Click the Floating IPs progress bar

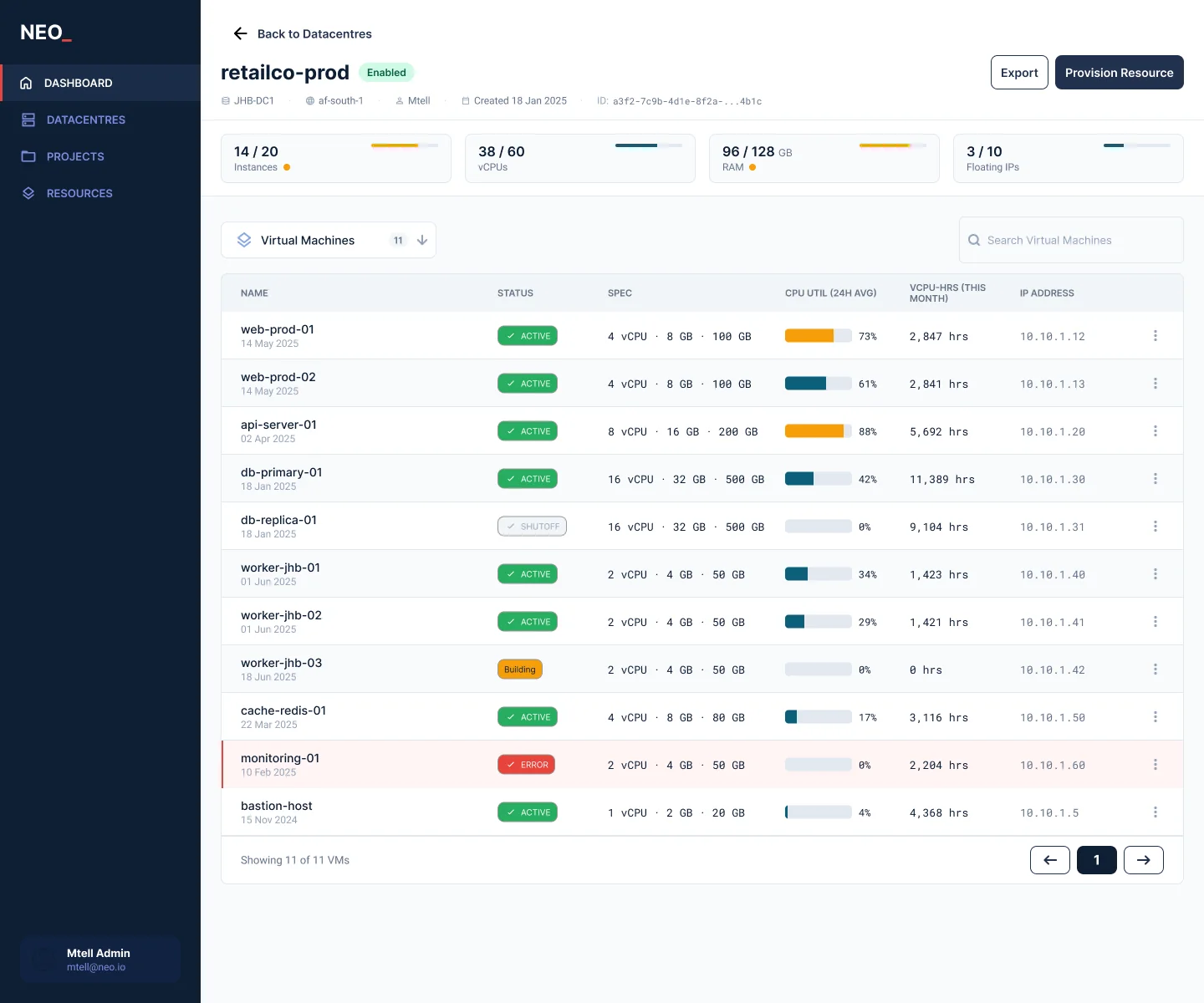point(1137,145)
